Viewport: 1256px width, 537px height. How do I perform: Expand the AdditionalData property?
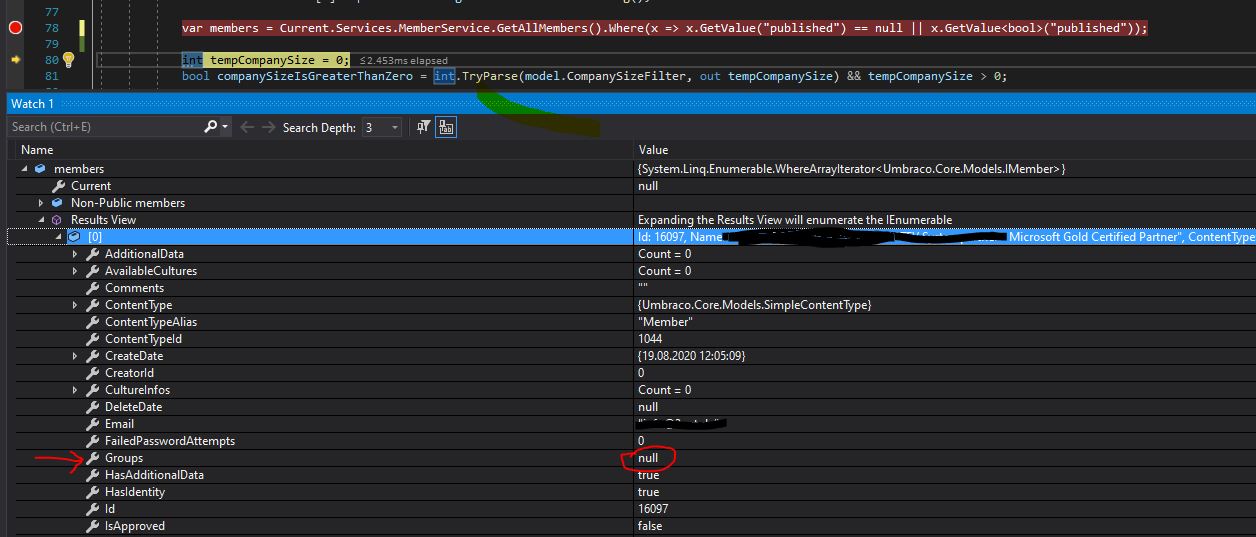(x=75, y=254)
